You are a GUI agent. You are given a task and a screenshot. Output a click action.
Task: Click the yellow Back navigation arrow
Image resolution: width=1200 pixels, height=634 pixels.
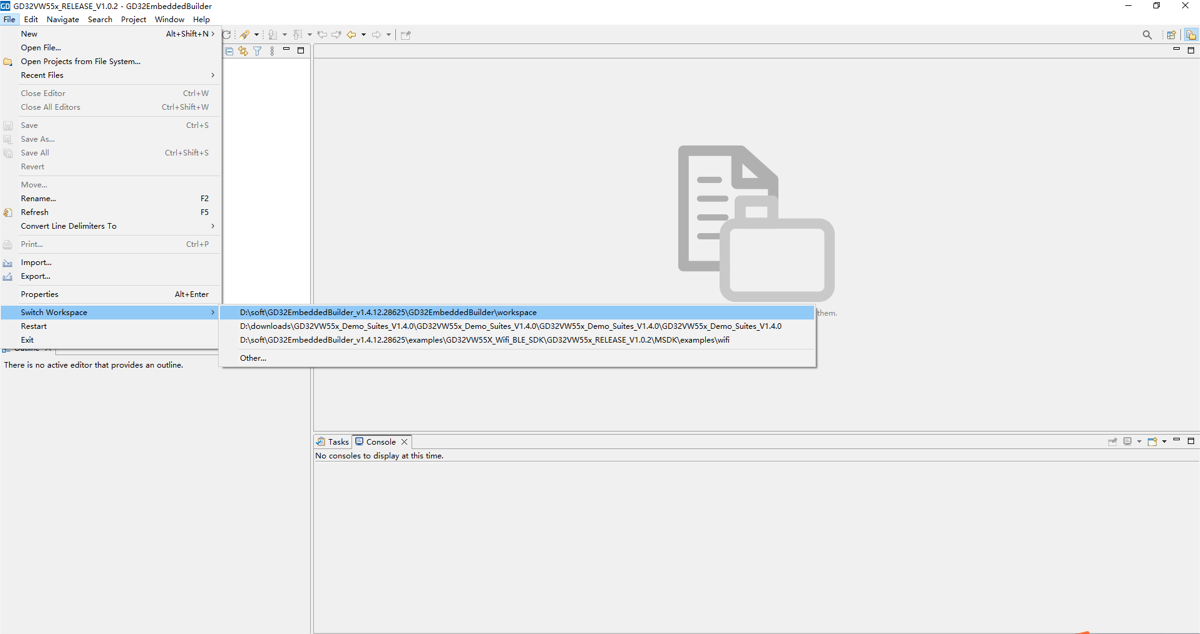(x=351, y=35)
